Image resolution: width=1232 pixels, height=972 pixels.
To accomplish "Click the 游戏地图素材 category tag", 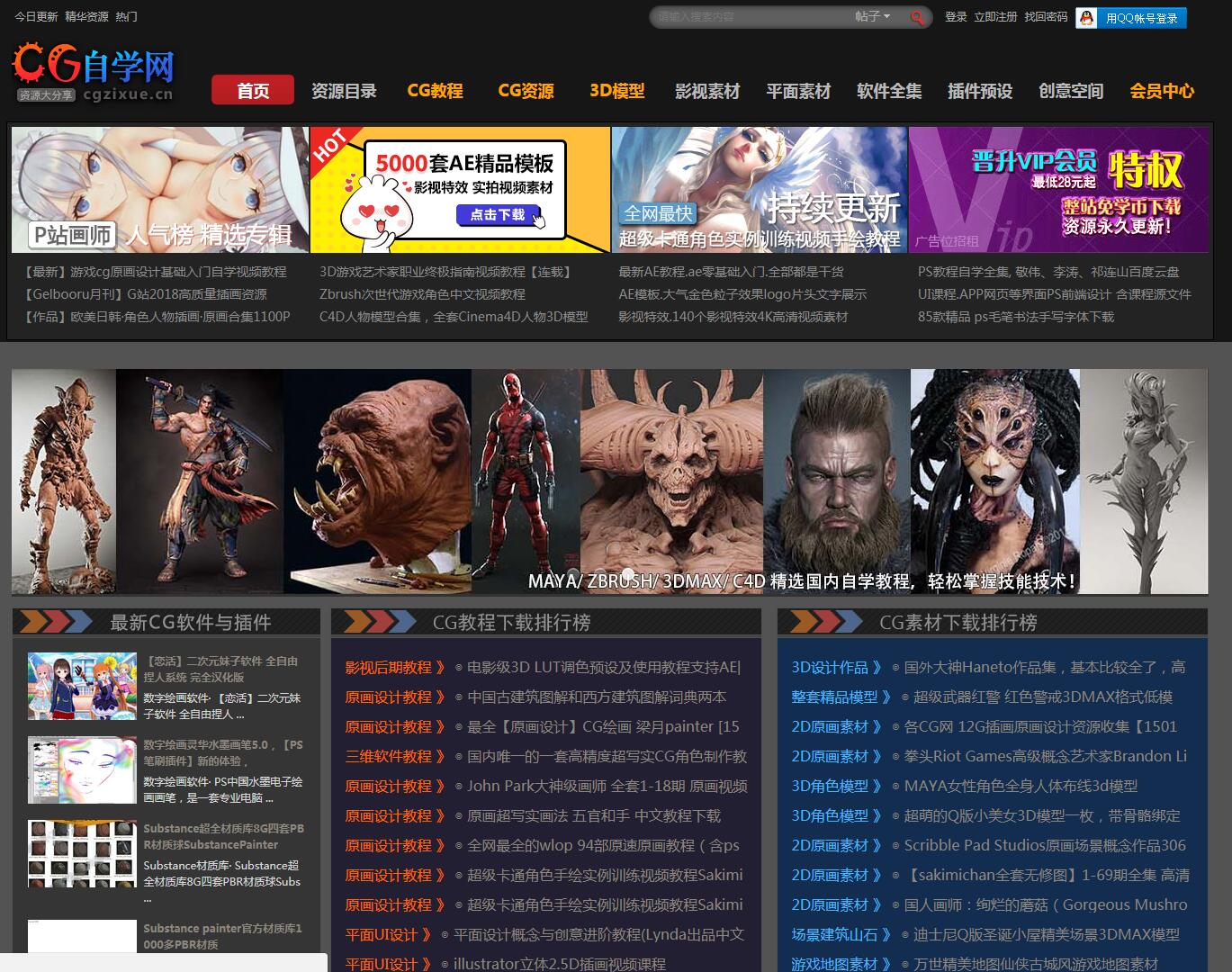I will pyautogui.click(x=841, y=965).
